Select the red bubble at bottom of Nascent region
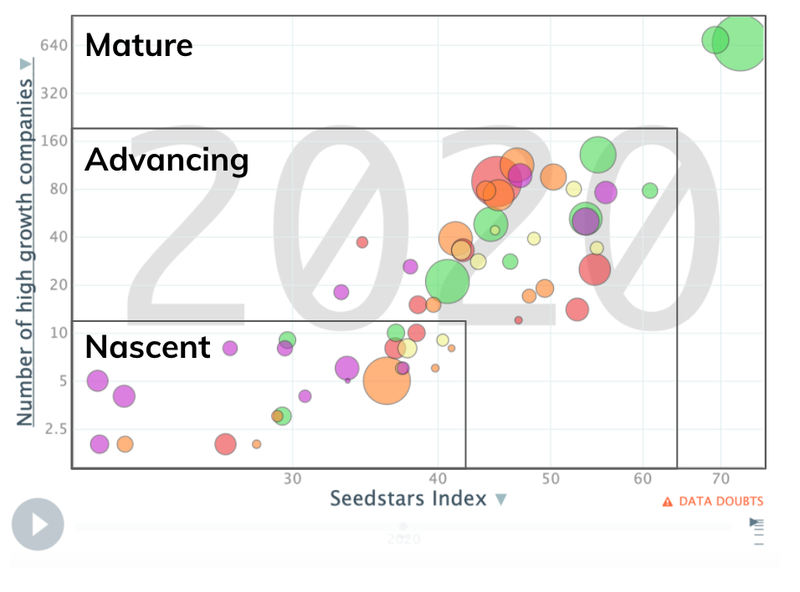This screenshot has height=592, width=800. click(x=226, y=444)
